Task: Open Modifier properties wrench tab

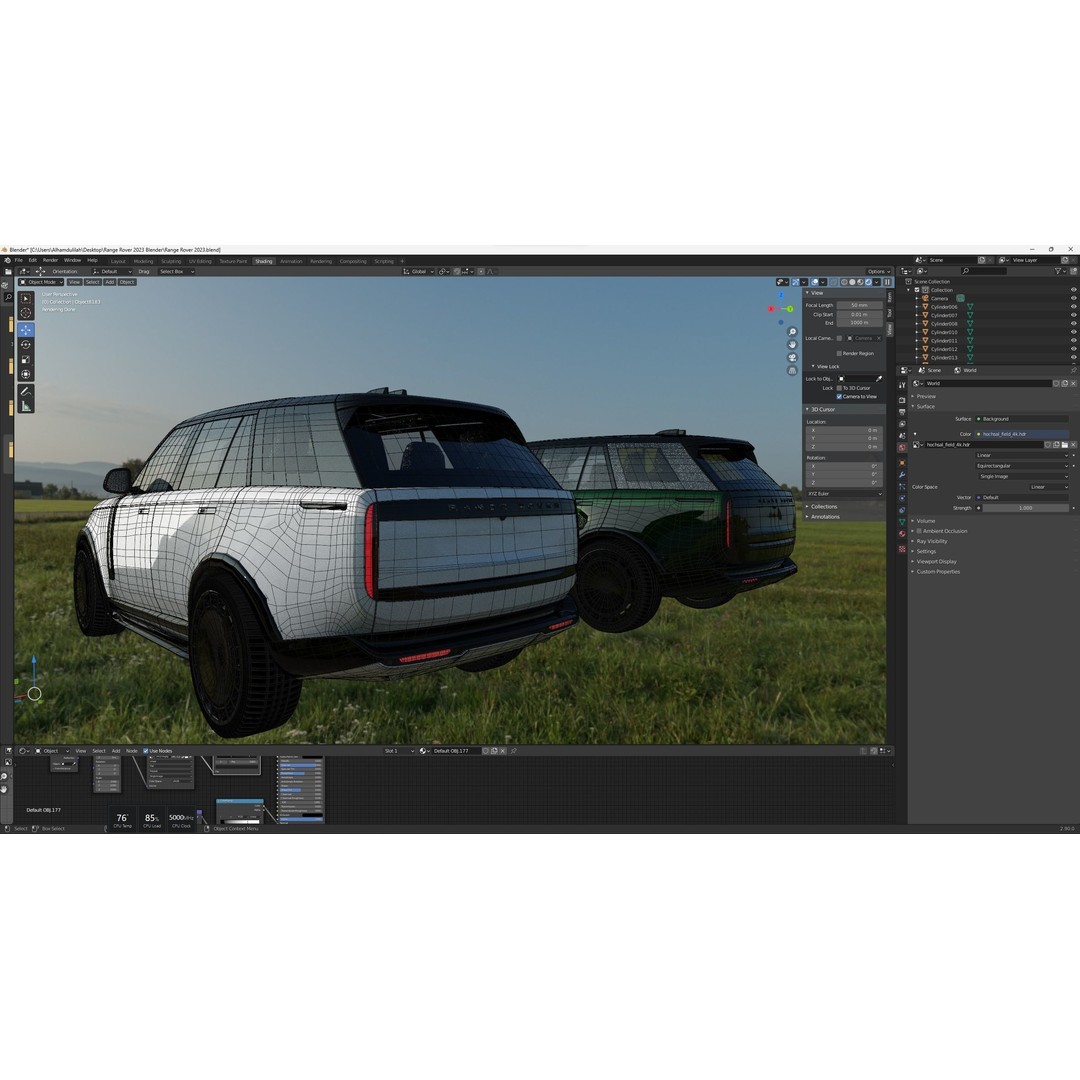Action: [902, 475]
